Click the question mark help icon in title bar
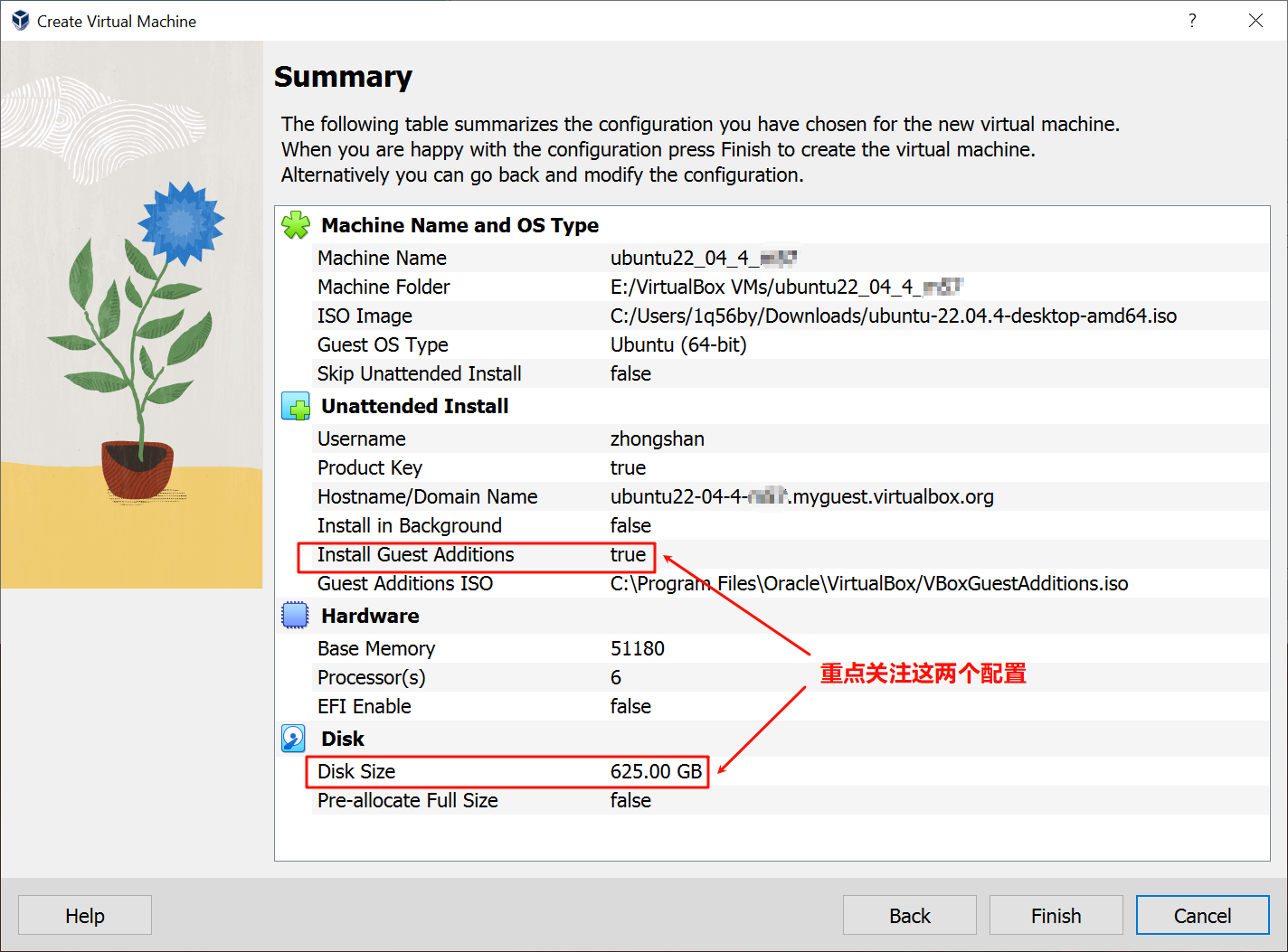Viewport: 1288px width, 952px height. 1192,20
